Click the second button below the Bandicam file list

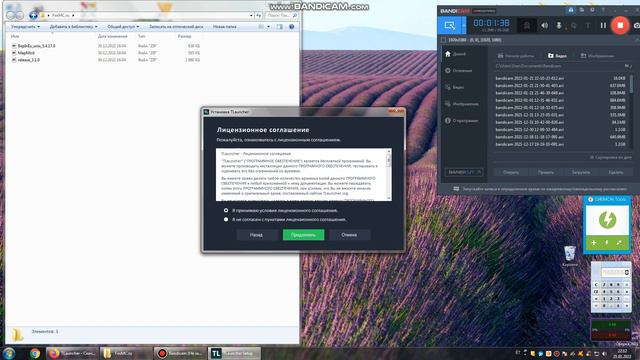[546, 172]
